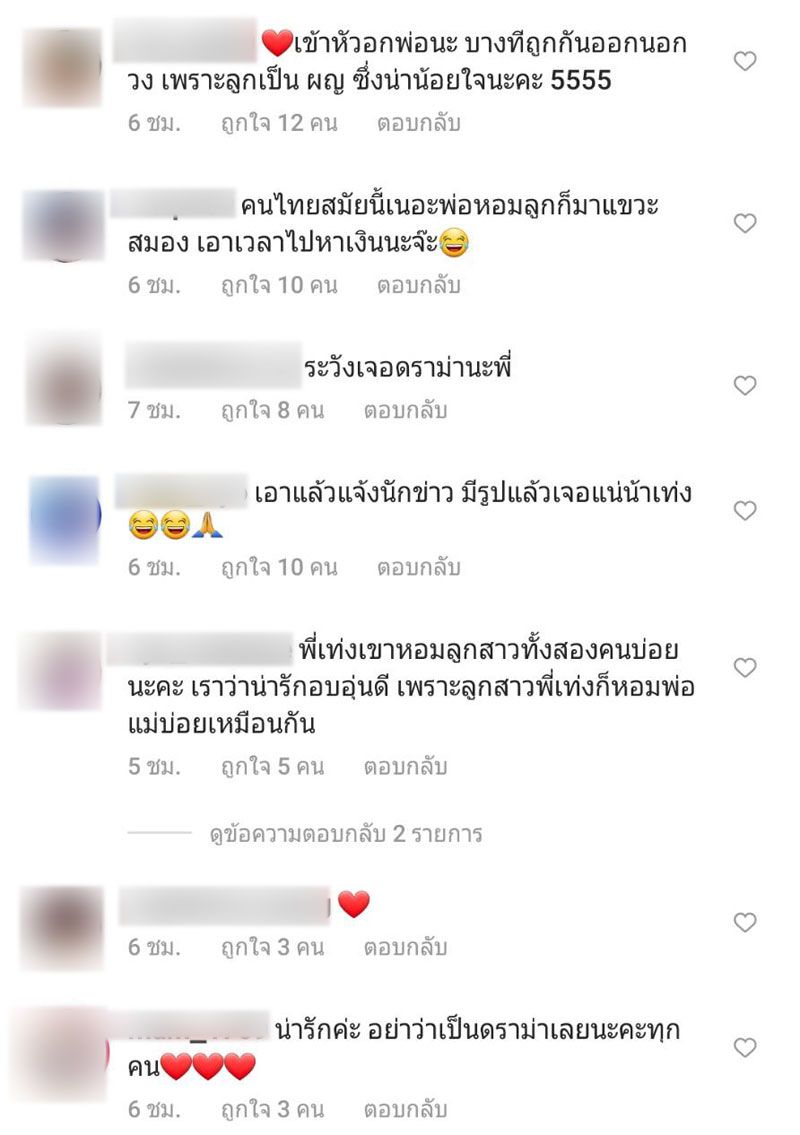Tap heart on comment about คนไทยสมัยนี้
The width and height of the screenshot is (800, 1135).
745,223
